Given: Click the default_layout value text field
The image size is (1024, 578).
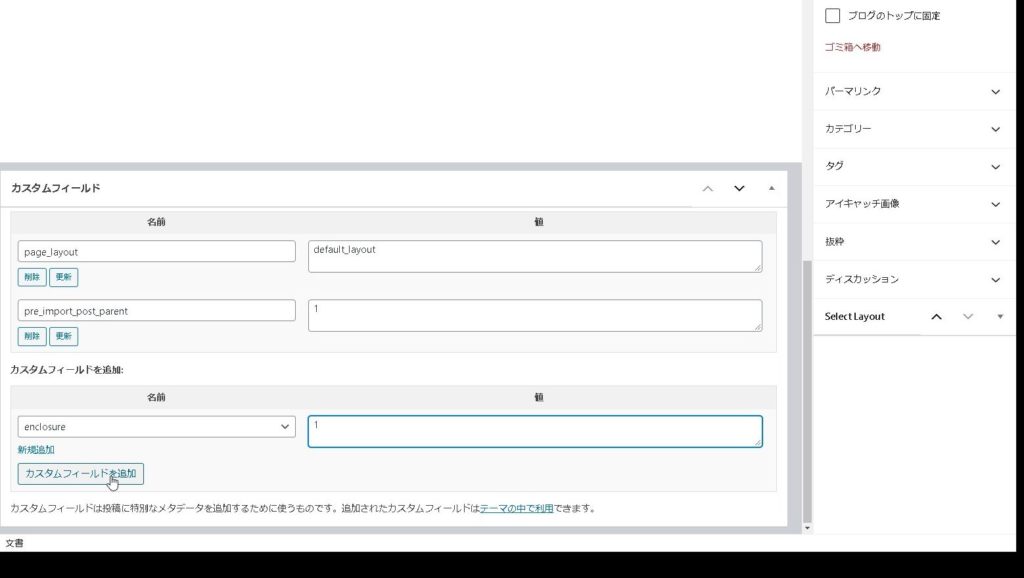Looking at the screenshot, I should (x=534, y=256).
